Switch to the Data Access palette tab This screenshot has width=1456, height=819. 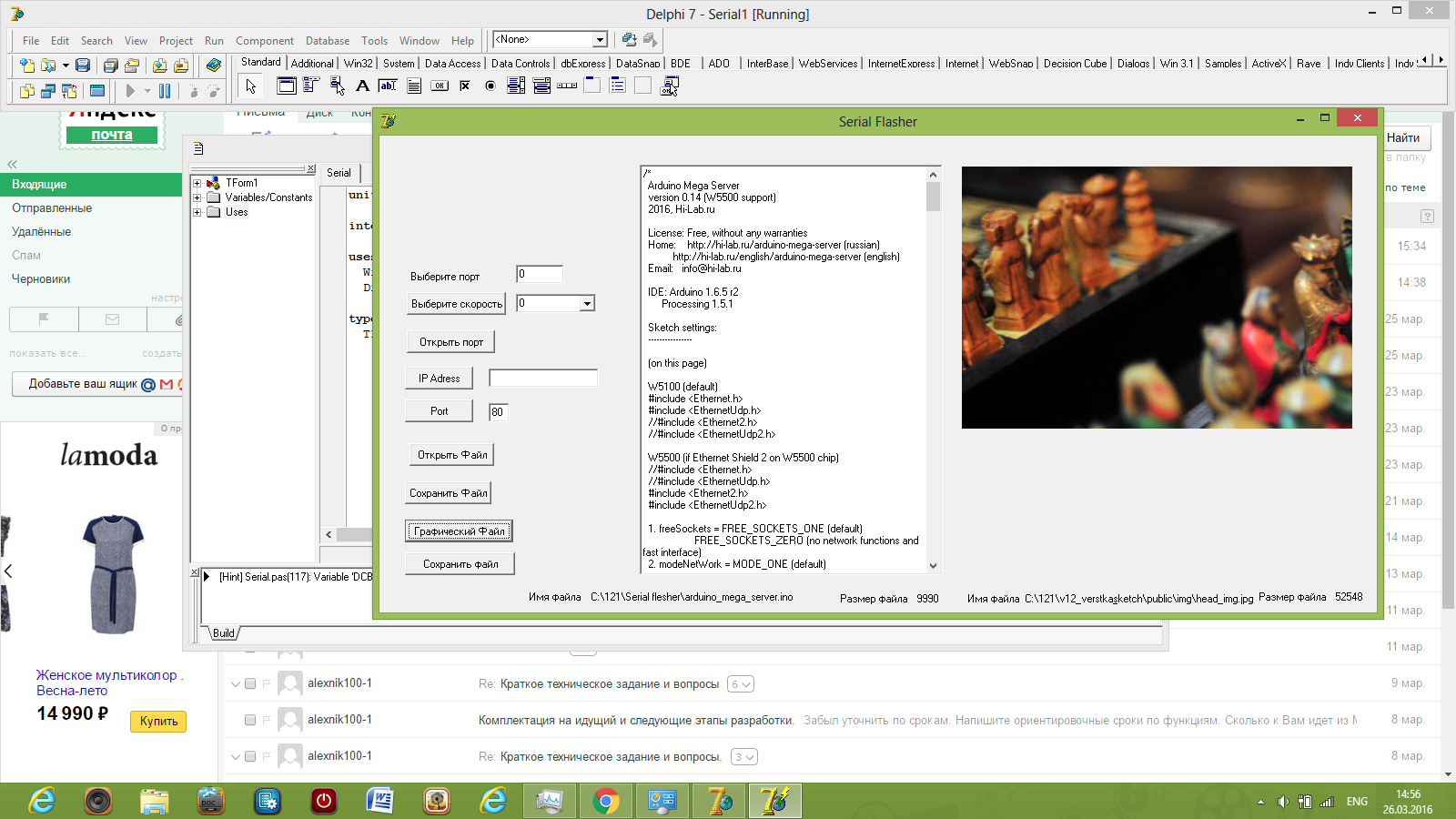coord(452,64)
